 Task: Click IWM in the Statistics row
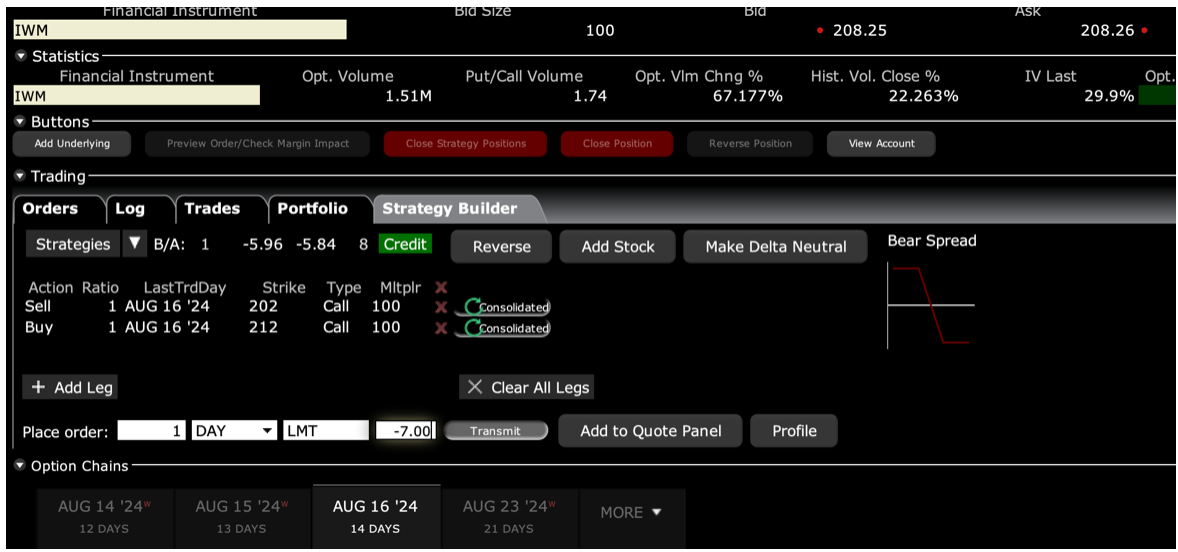(137, 95)
